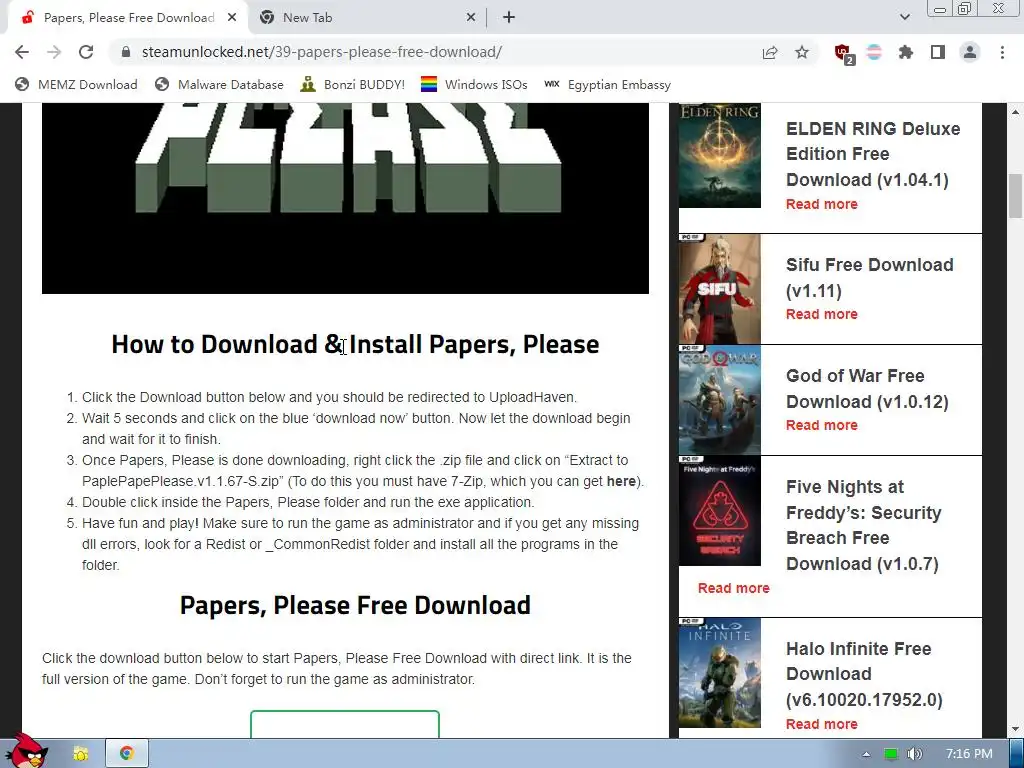Screen dimensions: 1024x768
Task: Click the ELDEN RING cover thumbnail
Action: tap(720, 155)
